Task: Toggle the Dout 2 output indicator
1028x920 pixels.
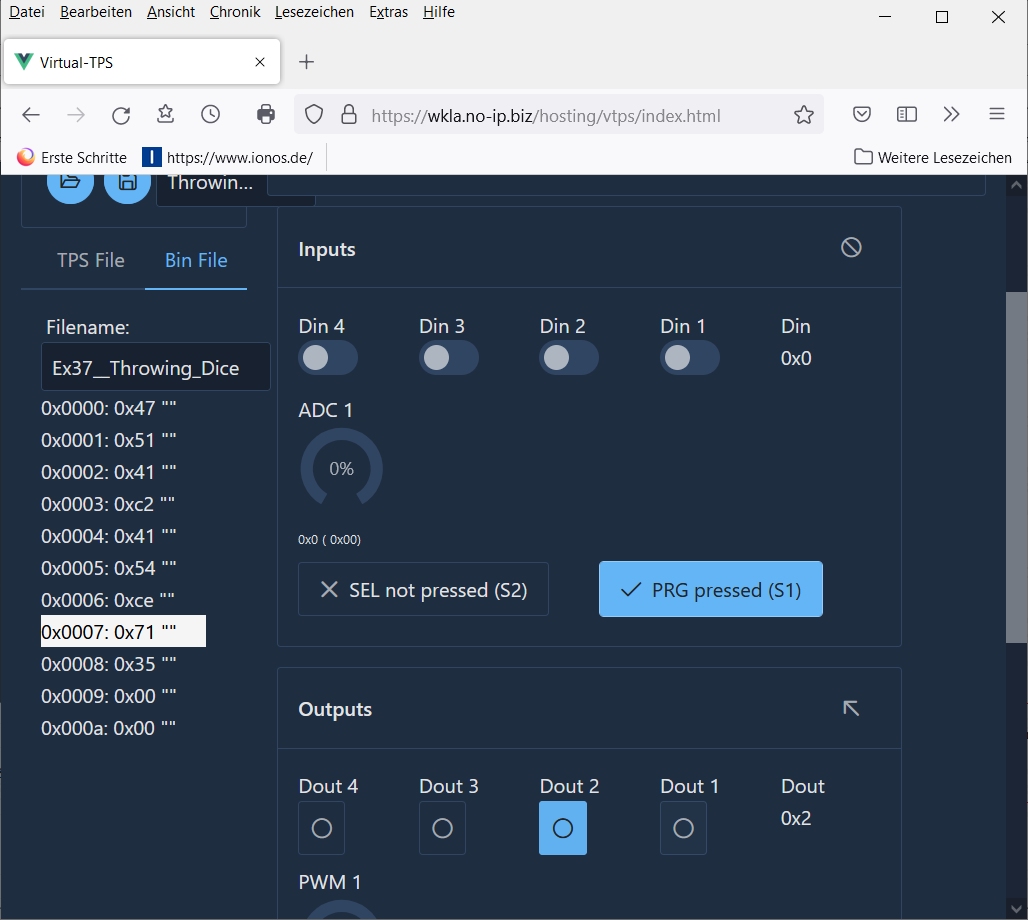Action: (563, 828)
